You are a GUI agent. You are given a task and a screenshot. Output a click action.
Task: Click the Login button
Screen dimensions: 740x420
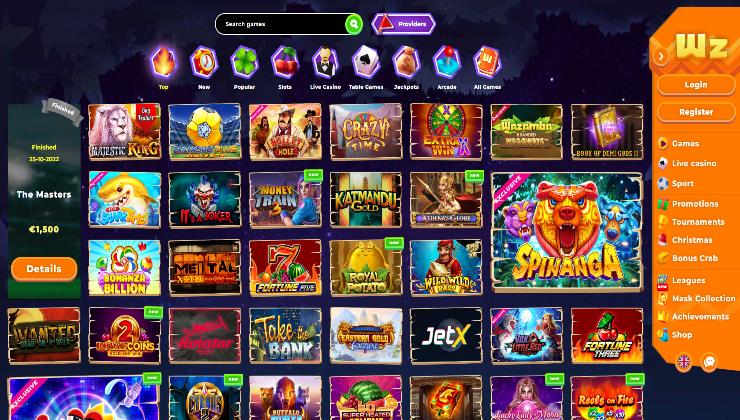[696, 85]
